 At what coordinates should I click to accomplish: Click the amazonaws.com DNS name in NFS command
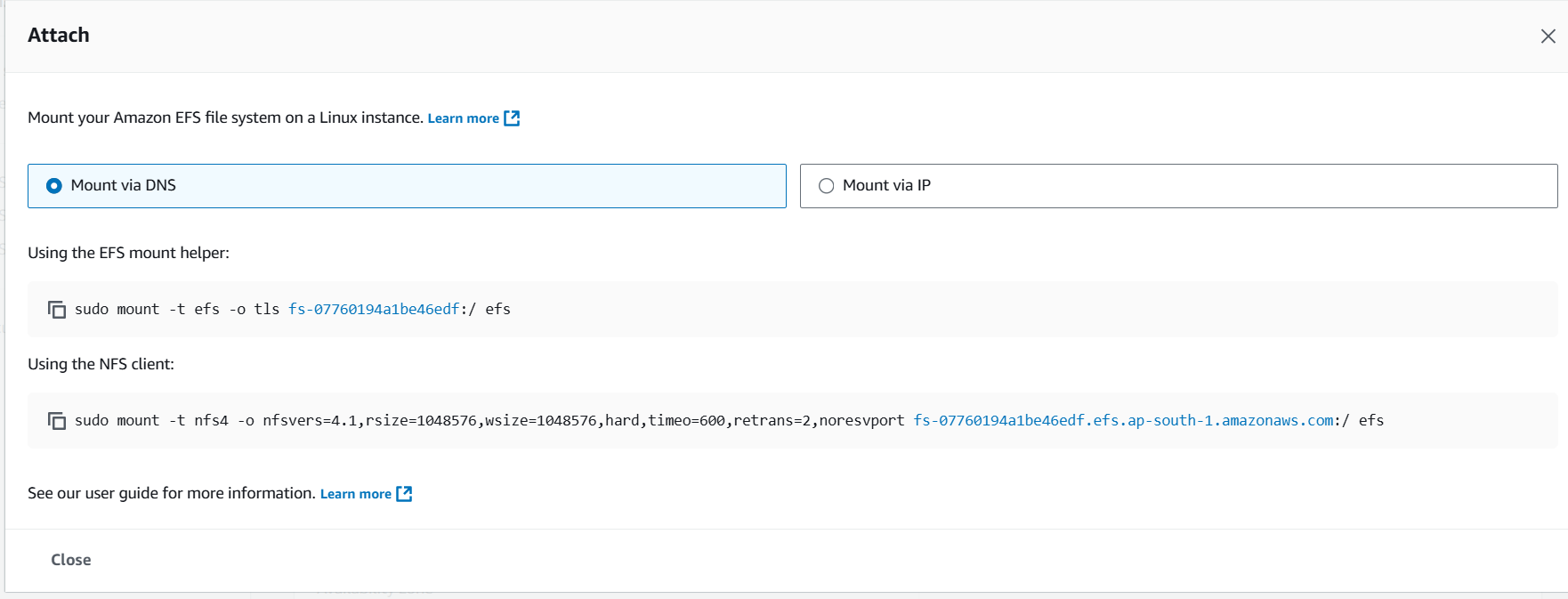pos(1123,420)
